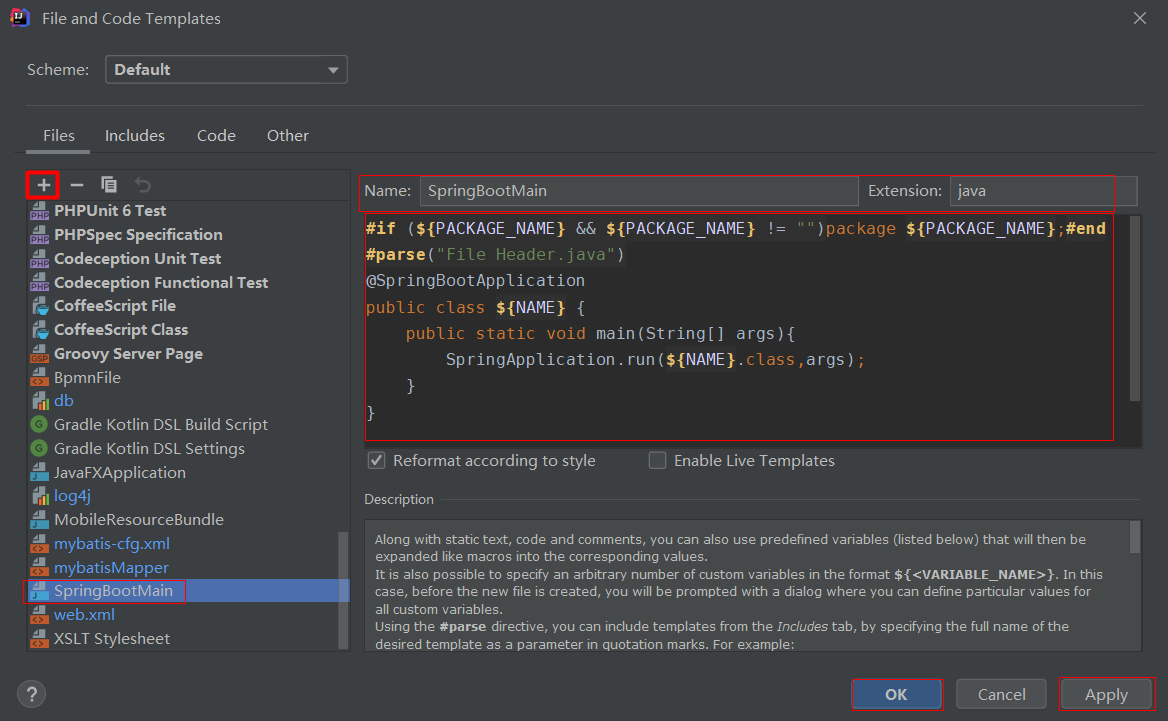Click the Description panel scrollbar
Image resolution: width=1168 pixels, height=721 pixels.
tap(1134, 536)
